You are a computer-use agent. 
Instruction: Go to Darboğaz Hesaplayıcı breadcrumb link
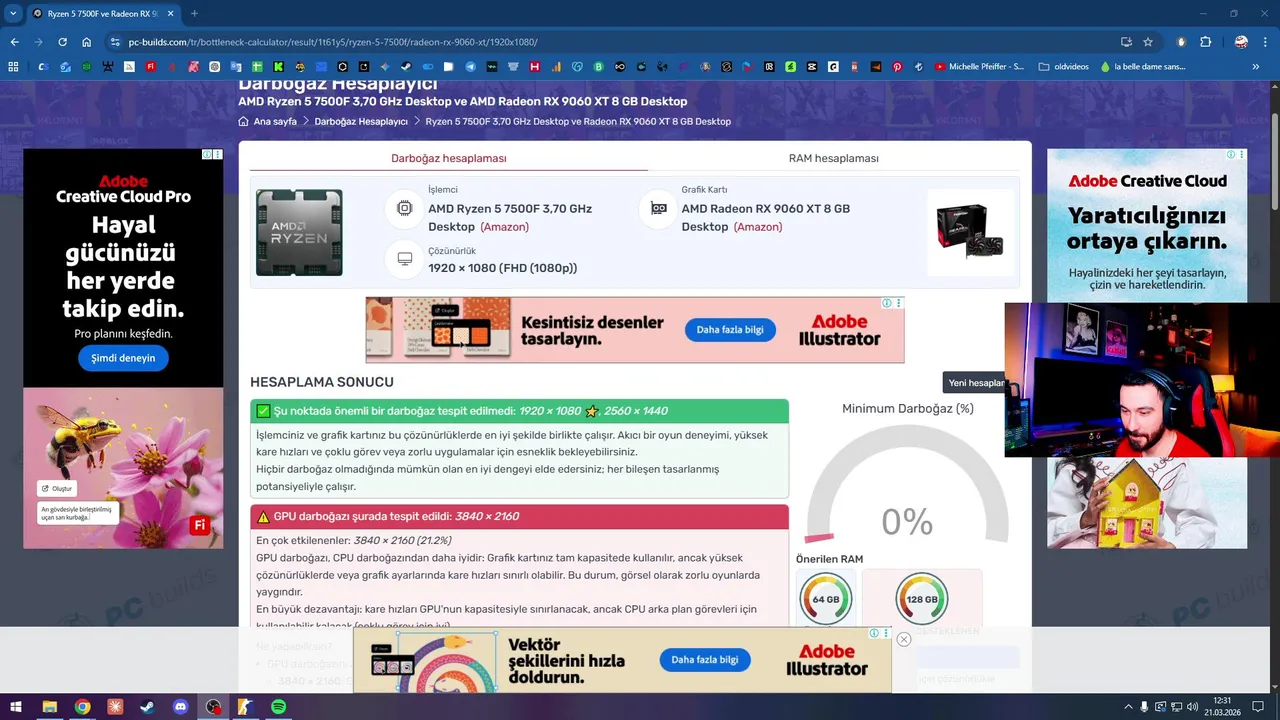pos(361,121)
